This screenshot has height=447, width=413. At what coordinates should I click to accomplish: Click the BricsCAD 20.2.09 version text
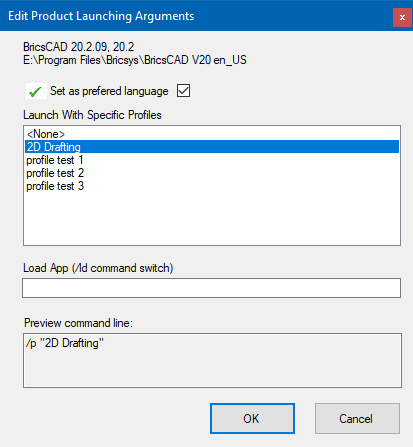pos(79,47)
